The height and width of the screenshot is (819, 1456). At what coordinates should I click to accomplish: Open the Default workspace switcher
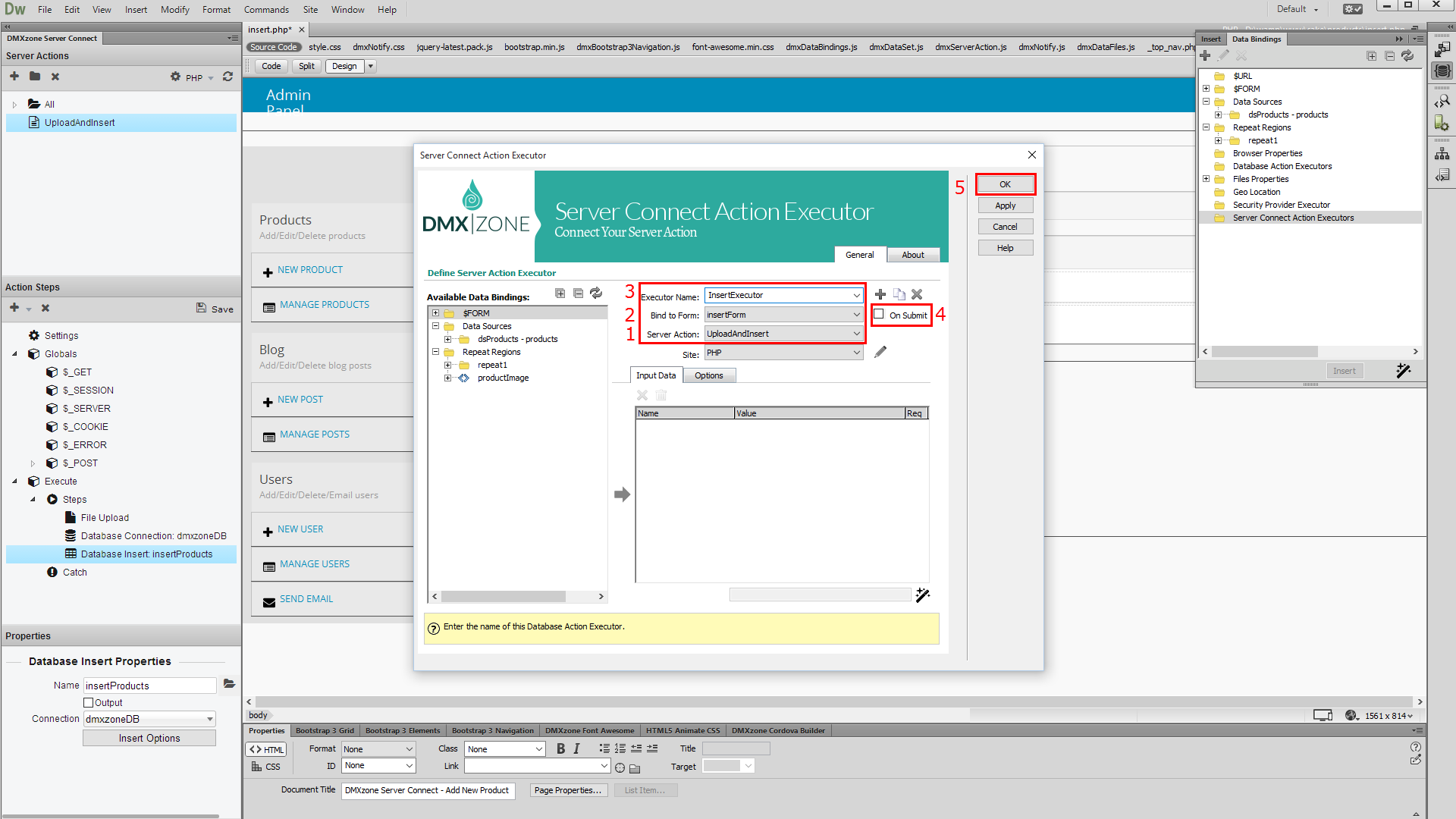coord(1298,9)
